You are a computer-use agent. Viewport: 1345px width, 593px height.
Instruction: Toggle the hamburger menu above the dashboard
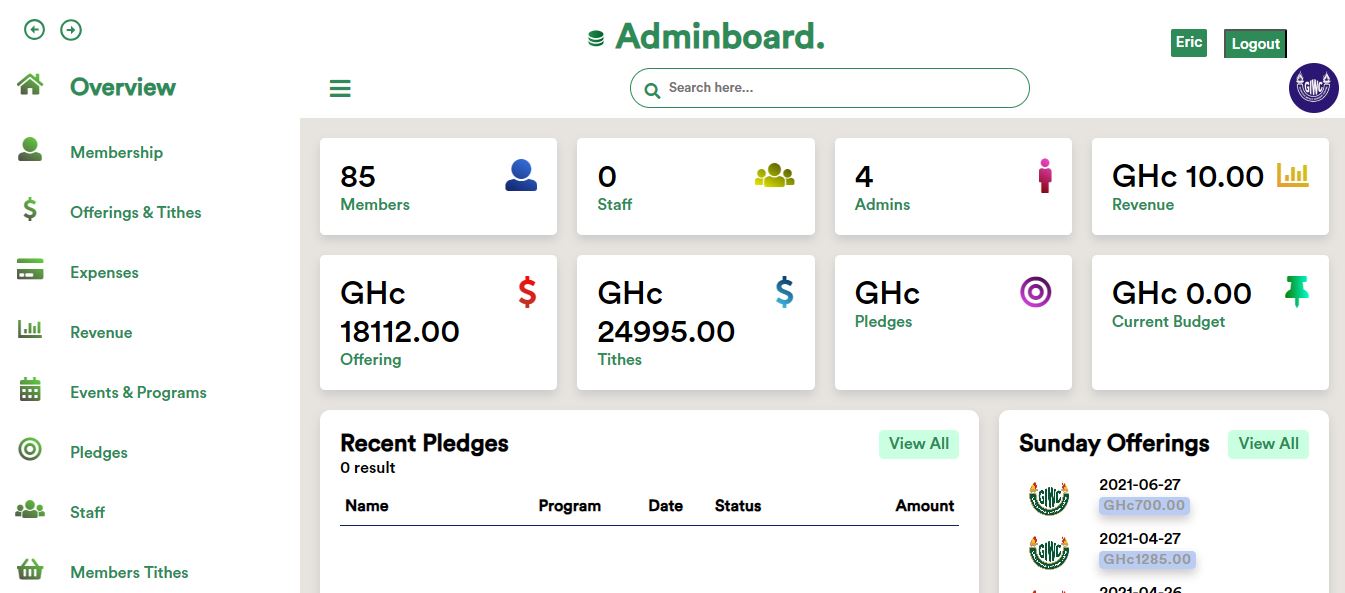click(340, 88)
